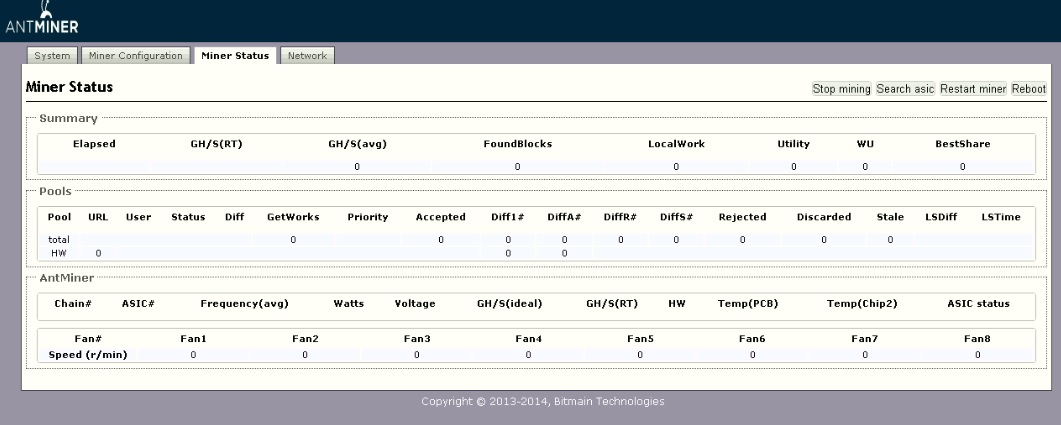
Task: Click the Miner Status page heading
Action: [x=69, y=87]
